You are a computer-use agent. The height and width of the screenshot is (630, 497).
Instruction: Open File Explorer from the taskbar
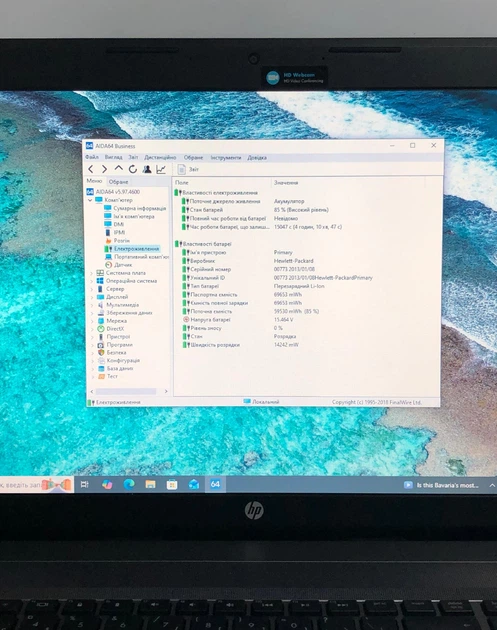point(151,485)
